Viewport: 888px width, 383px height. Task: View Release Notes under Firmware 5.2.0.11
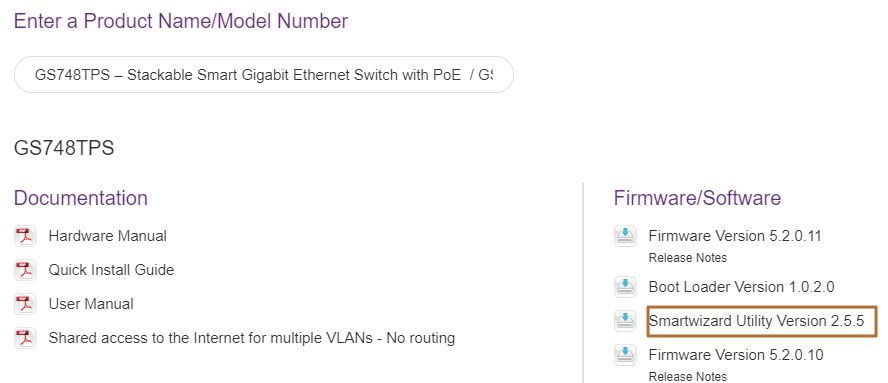688,258
